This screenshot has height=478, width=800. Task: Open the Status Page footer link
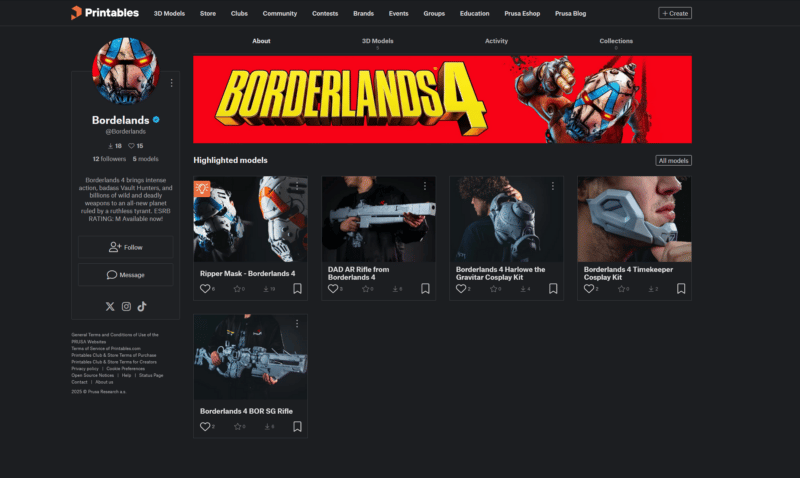[151, 375]
